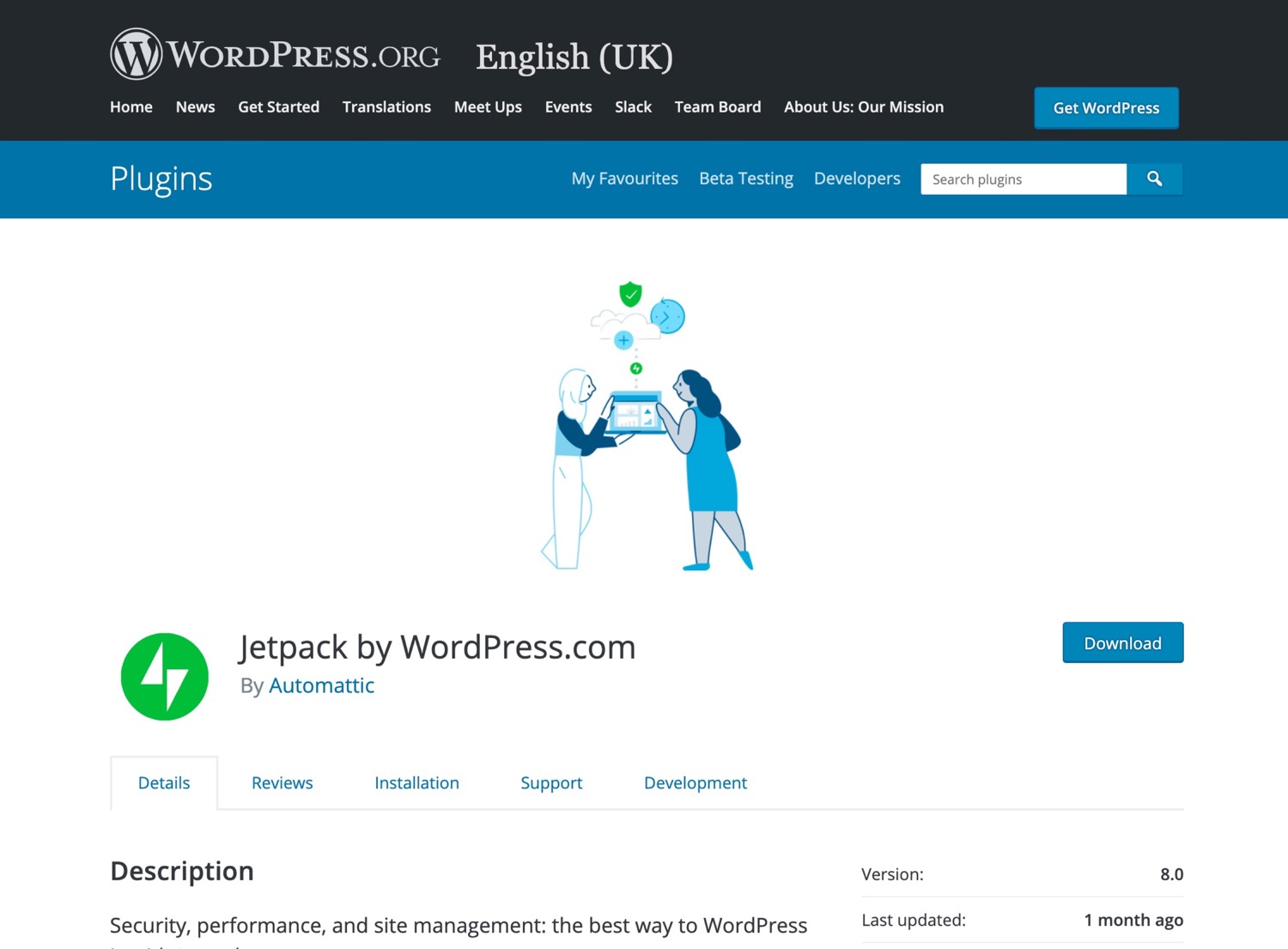Download the Jetpack plugin
The height and width of the screenshot is (949, 1288).
(x=1122, y=642)
